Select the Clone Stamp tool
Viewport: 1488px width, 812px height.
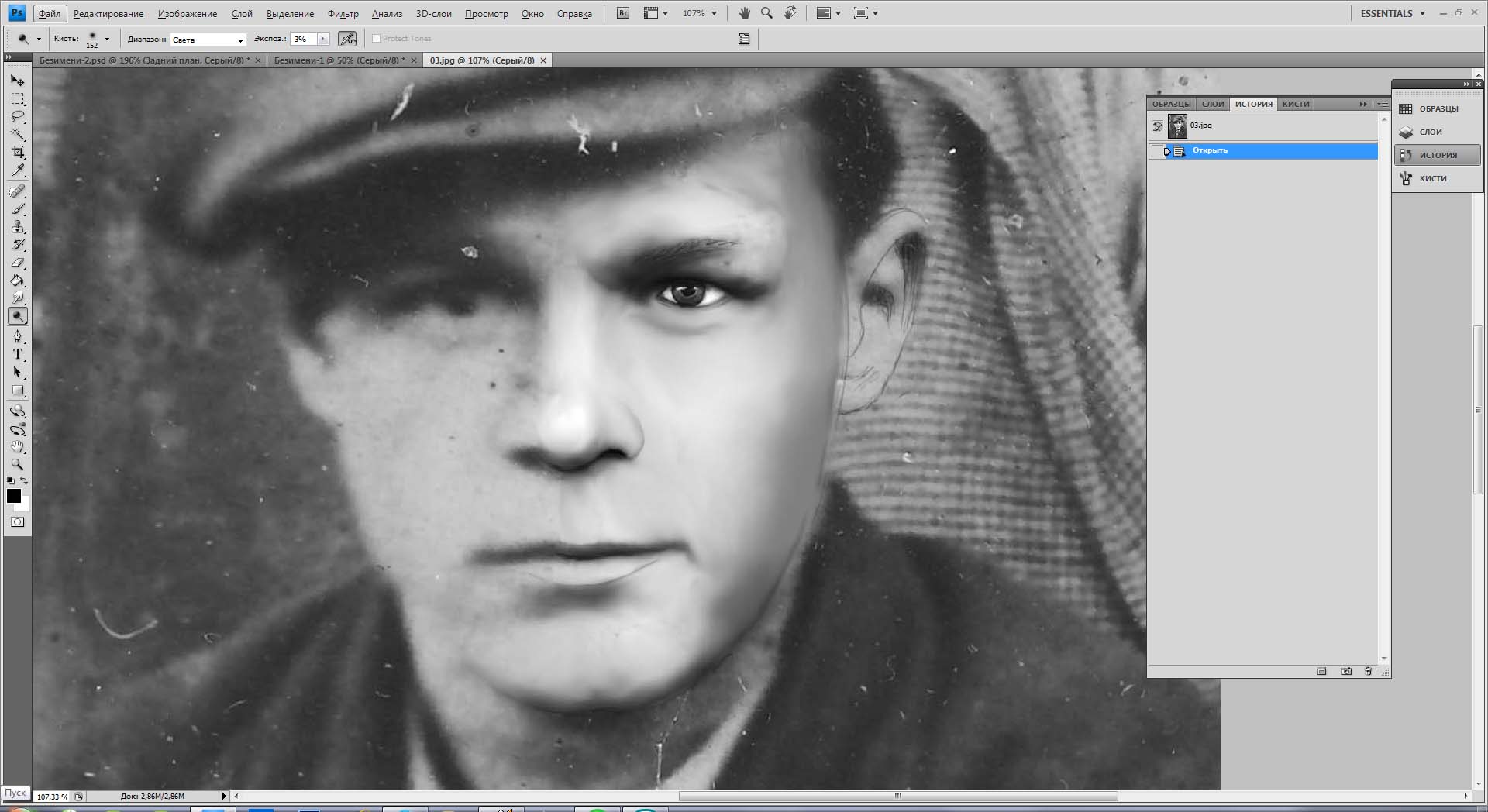[18, 227]
